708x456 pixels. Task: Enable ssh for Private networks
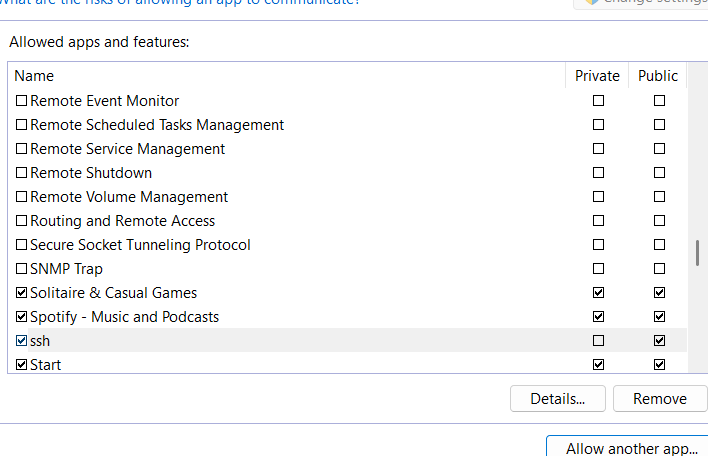598,341
